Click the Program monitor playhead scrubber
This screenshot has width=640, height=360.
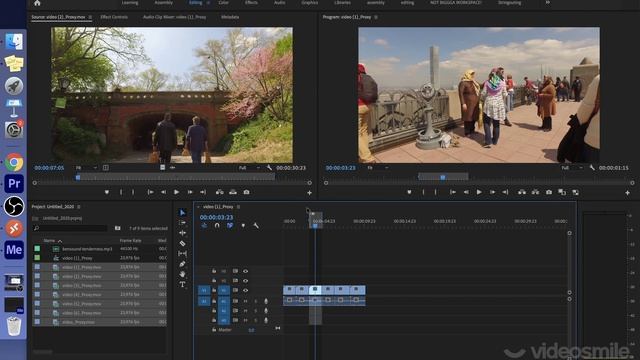pyautogui.click(x=443, y=177)
